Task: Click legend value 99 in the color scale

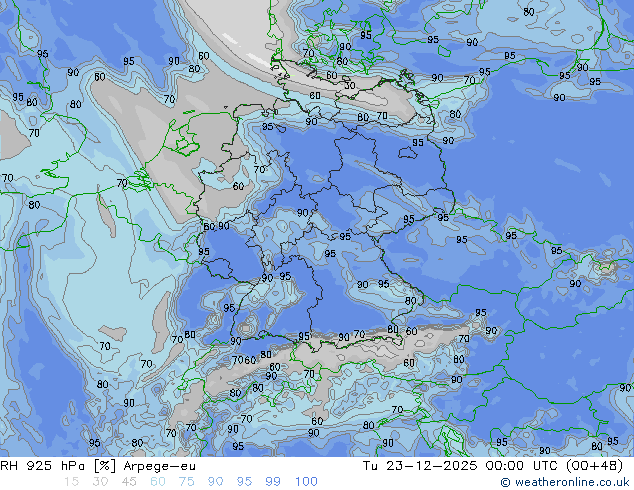Action: coord(273,482)
